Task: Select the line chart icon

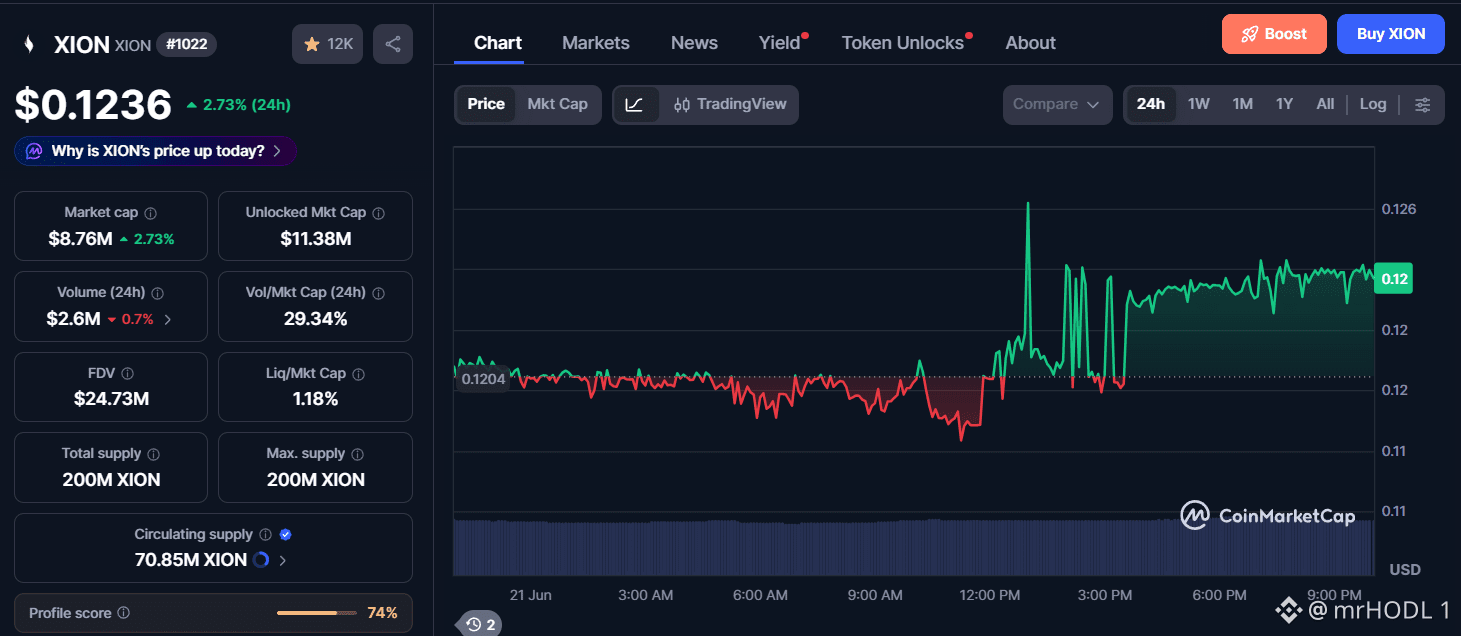Action: coord(635,104)
